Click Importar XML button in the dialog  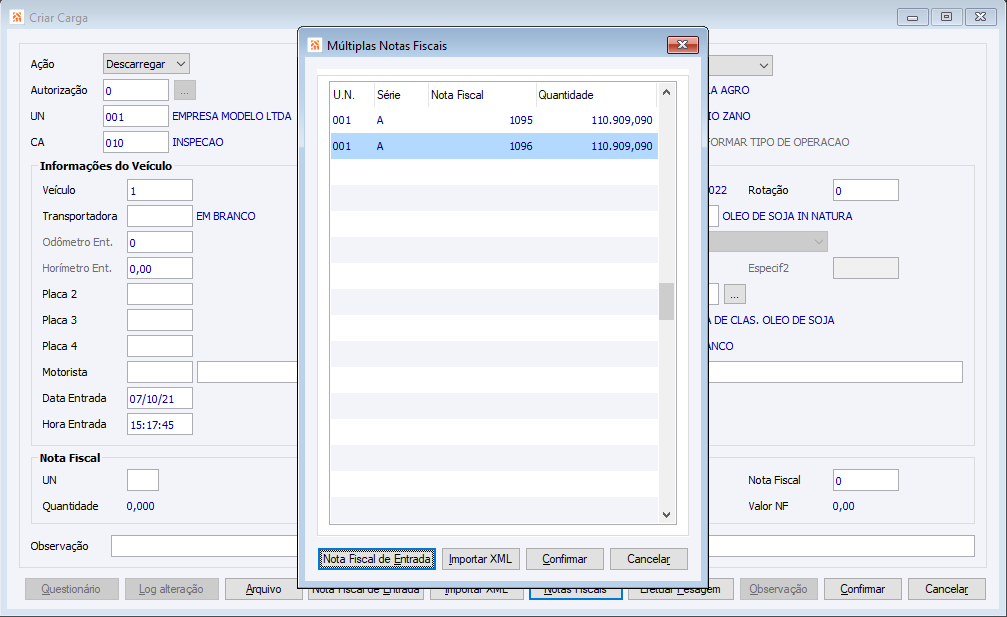[480, 559]
